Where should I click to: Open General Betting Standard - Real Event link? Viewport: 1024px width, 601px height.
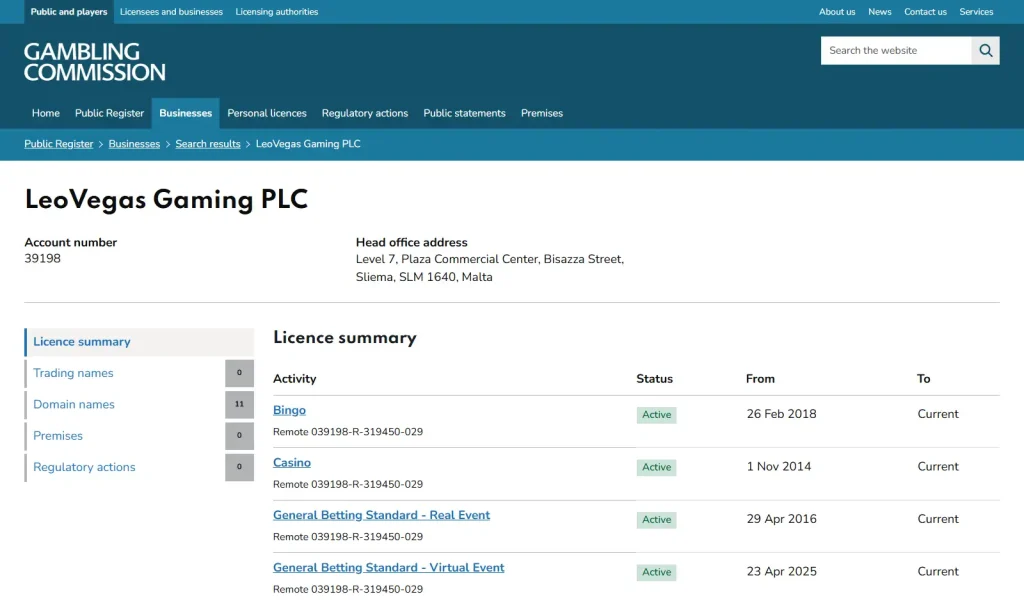coord(381,515)
